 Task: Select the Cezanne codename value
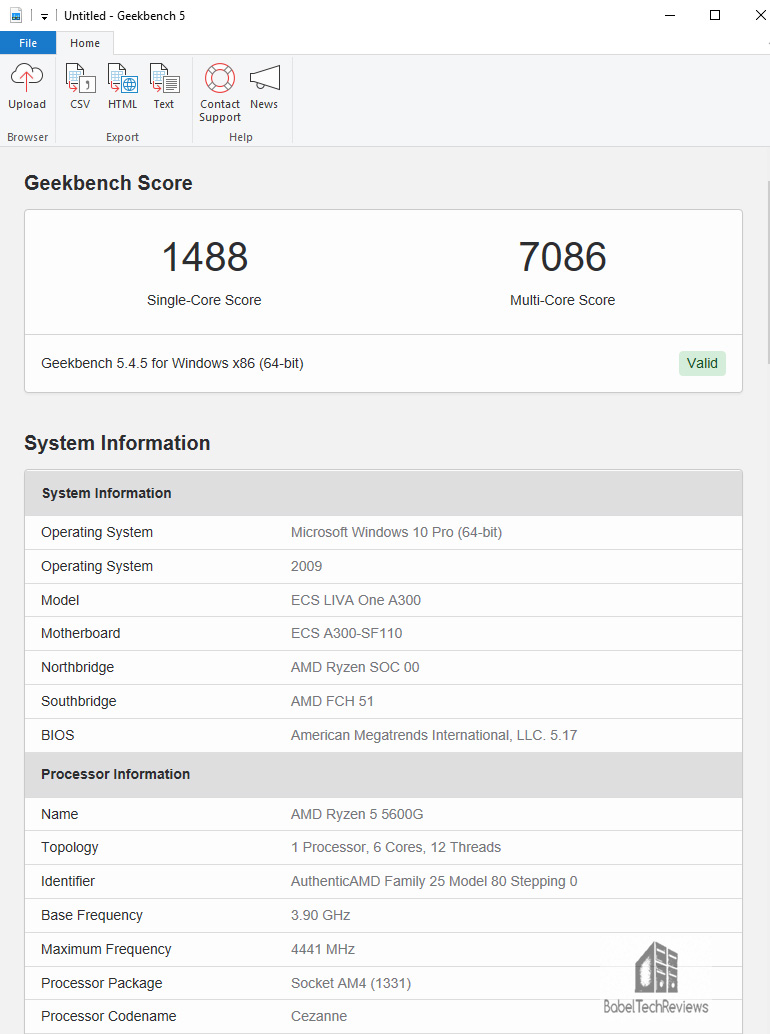point(319,1016)
